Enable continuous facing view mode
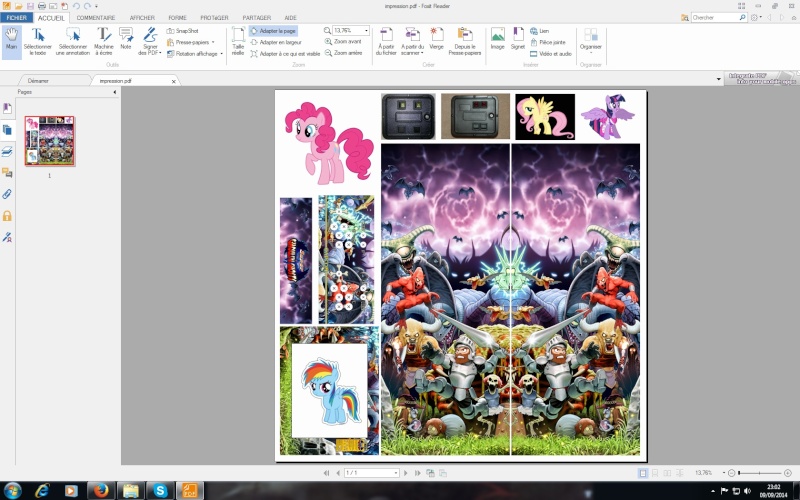800x500 pixels. click(680, 473)
